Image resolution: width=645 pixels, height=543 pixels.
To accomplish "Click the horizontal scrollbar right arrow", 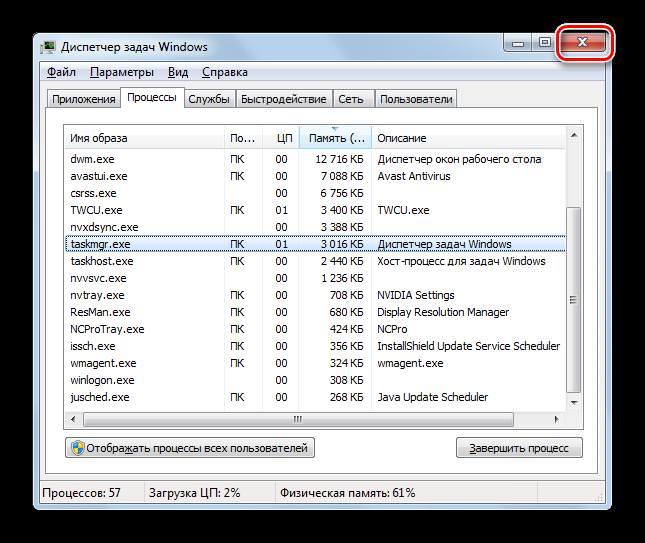I will [556, 420].
